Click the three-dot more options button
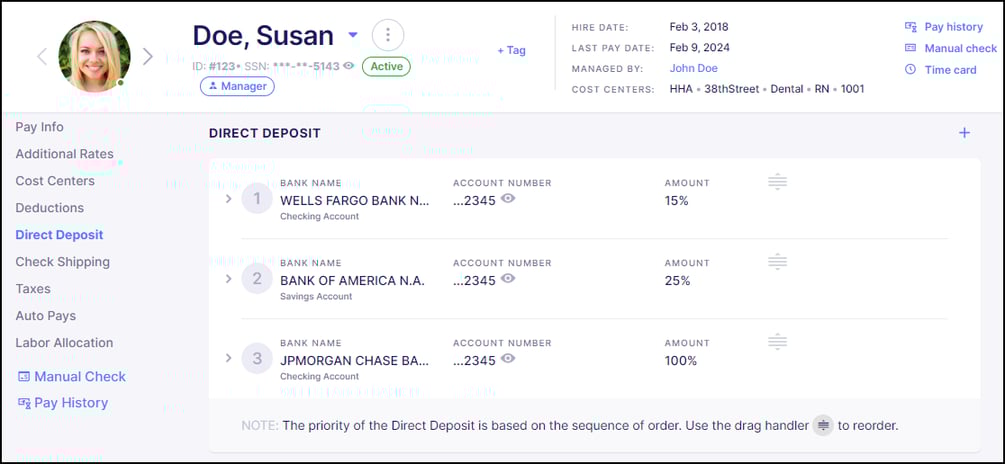Screen dimensions: 1005x464 (x=388, y=35)
